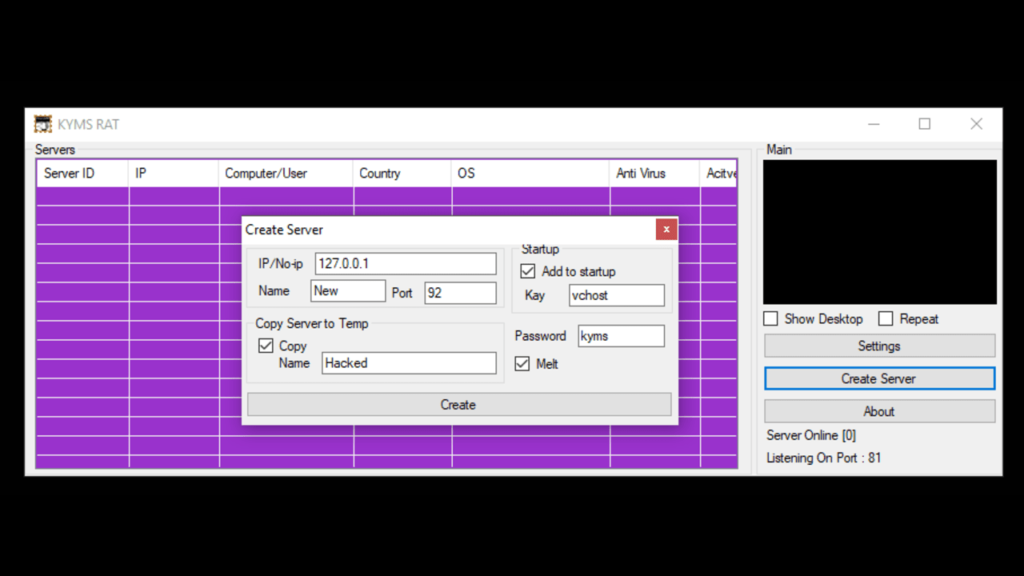Click the Name field containing New

[x=348, y=291]
